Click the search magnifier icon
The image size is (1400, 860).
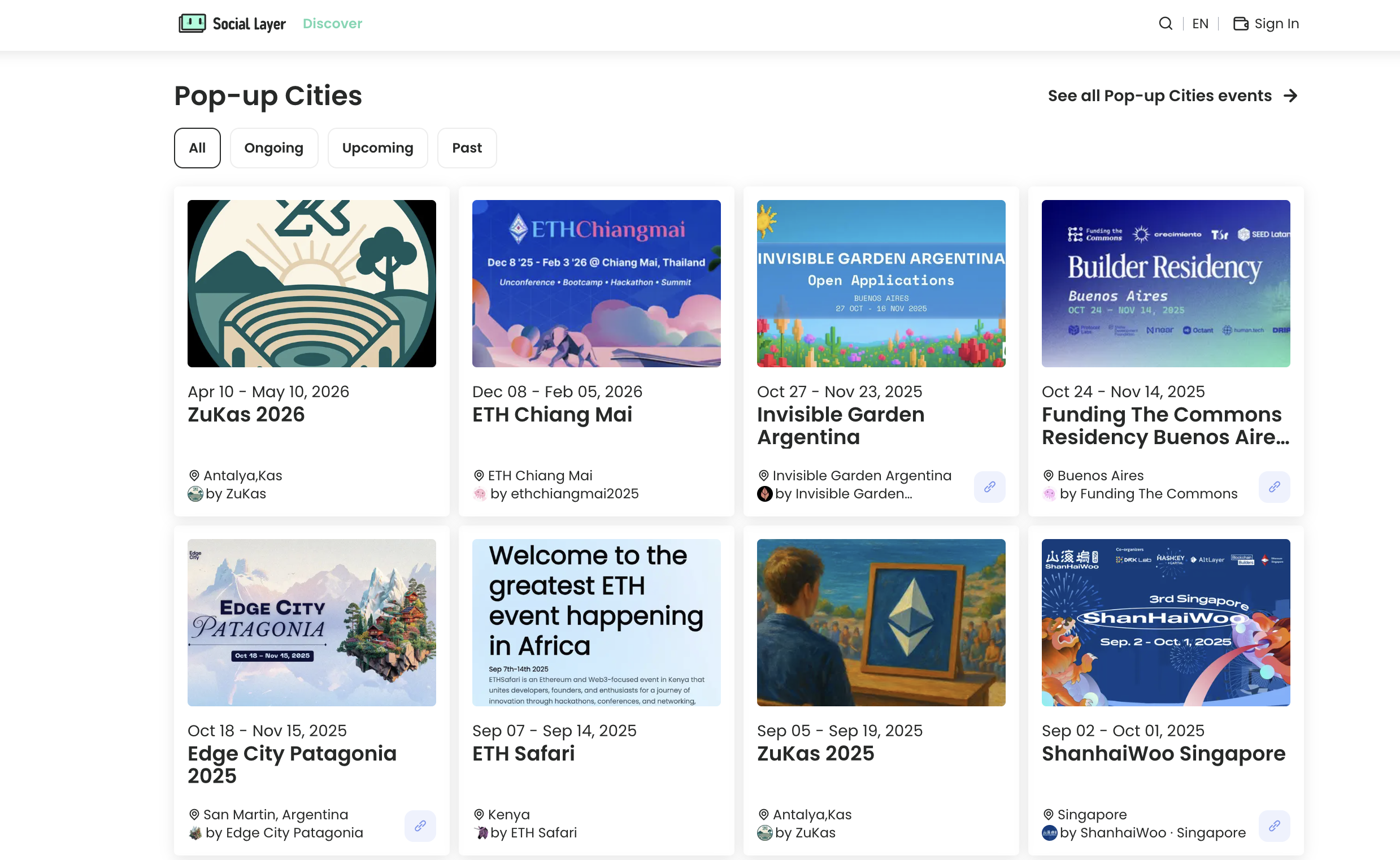1165,23
